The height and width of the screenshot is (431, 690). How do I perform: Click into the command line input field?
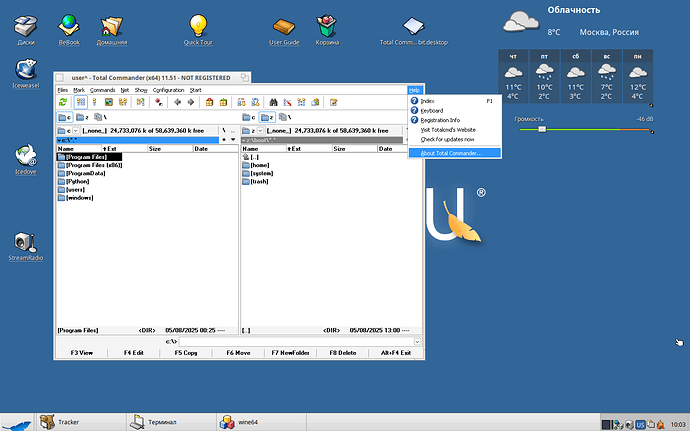pos(296,342)
